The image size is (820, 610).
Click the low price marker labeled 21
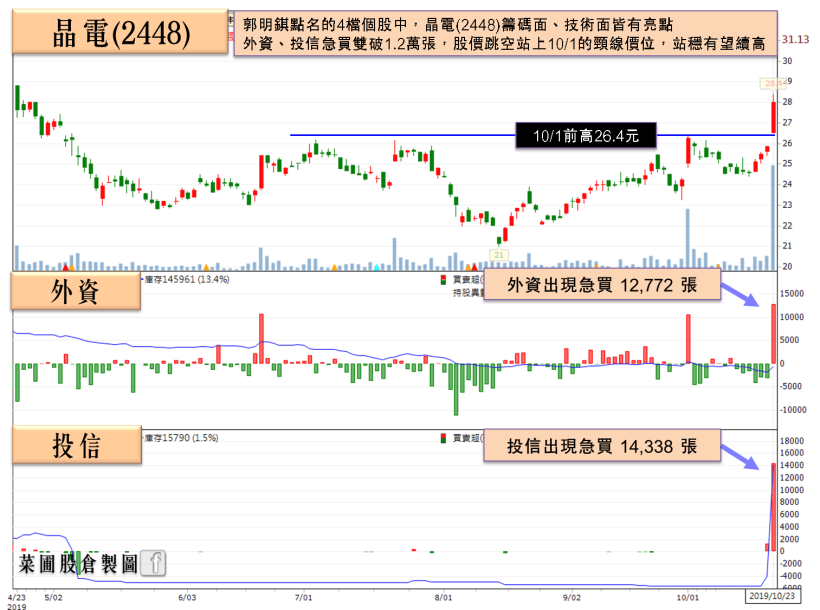click(x=499, y=256)
